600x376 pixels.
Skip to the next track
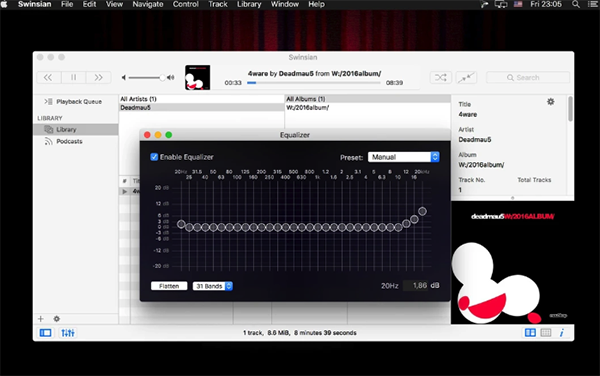tap(98, 78)
